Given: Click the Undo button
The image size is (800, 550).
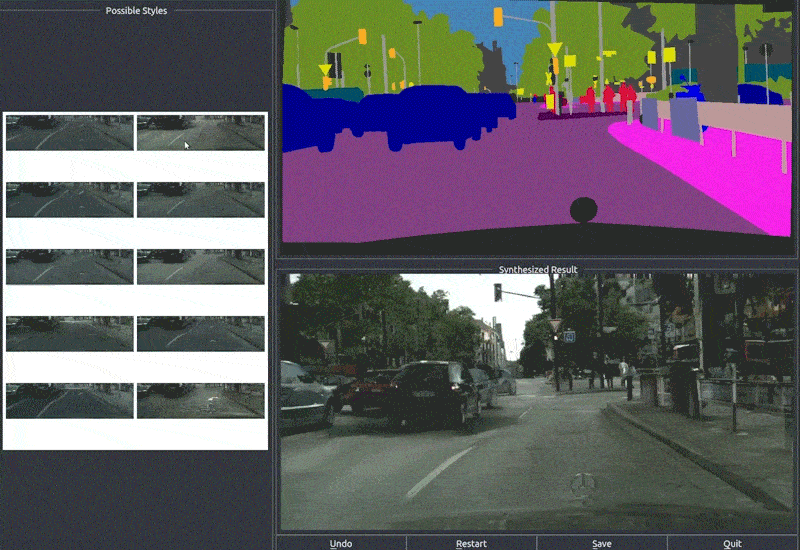Looking at the screenshot, I should [x=341, y=543].
